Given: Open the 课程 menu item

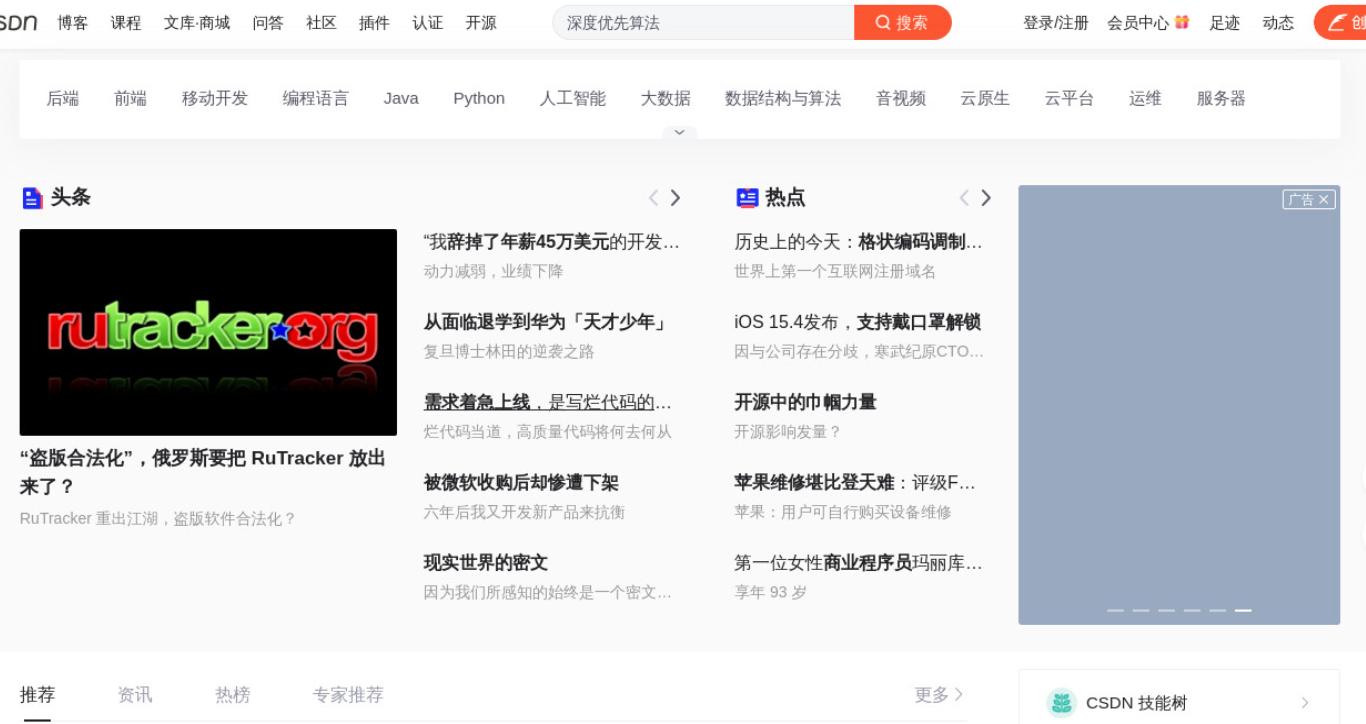Looking at the screenshot, I should [x=126, y=22].
